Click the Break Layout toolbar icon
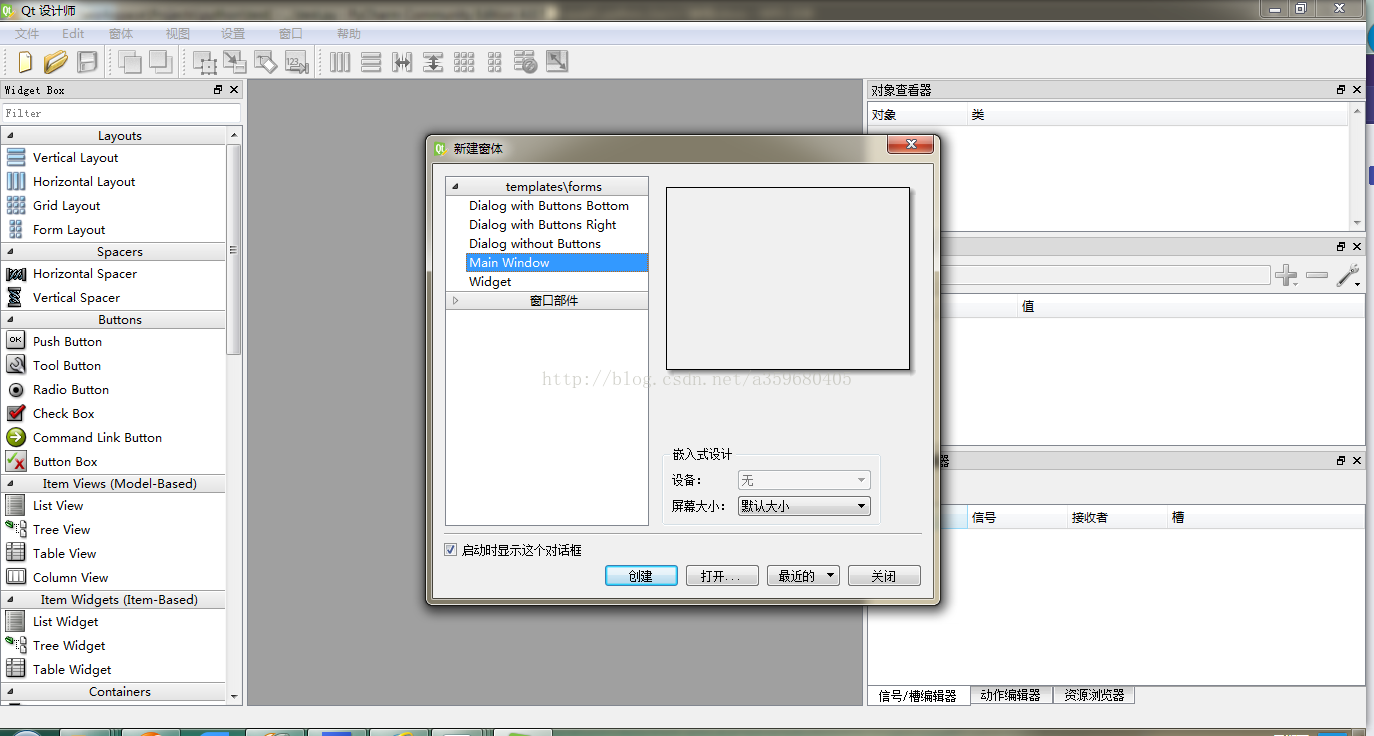Viewport: 1374px width, 736px height. [526, 62]
